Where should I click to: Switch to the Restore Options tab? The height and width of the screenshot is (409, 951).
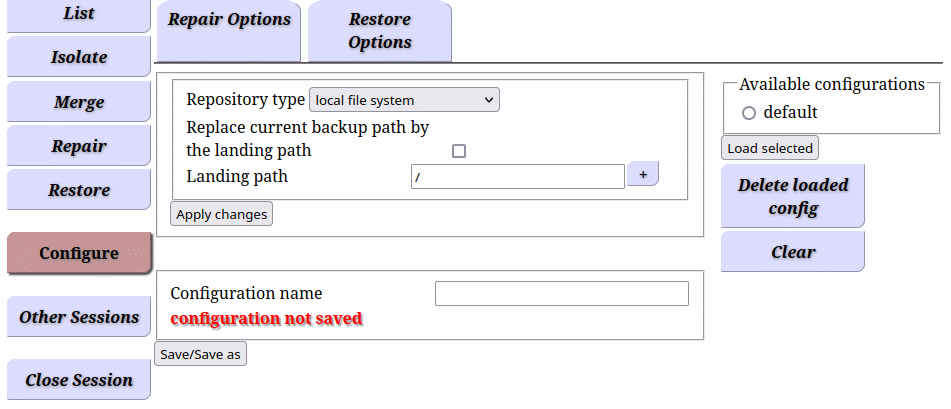click(380, 30)
